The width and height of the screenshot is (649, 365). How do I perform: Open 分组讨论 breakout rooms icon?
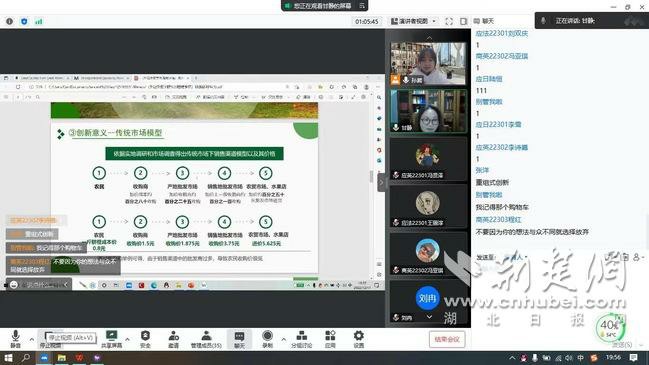click(302, 339)
